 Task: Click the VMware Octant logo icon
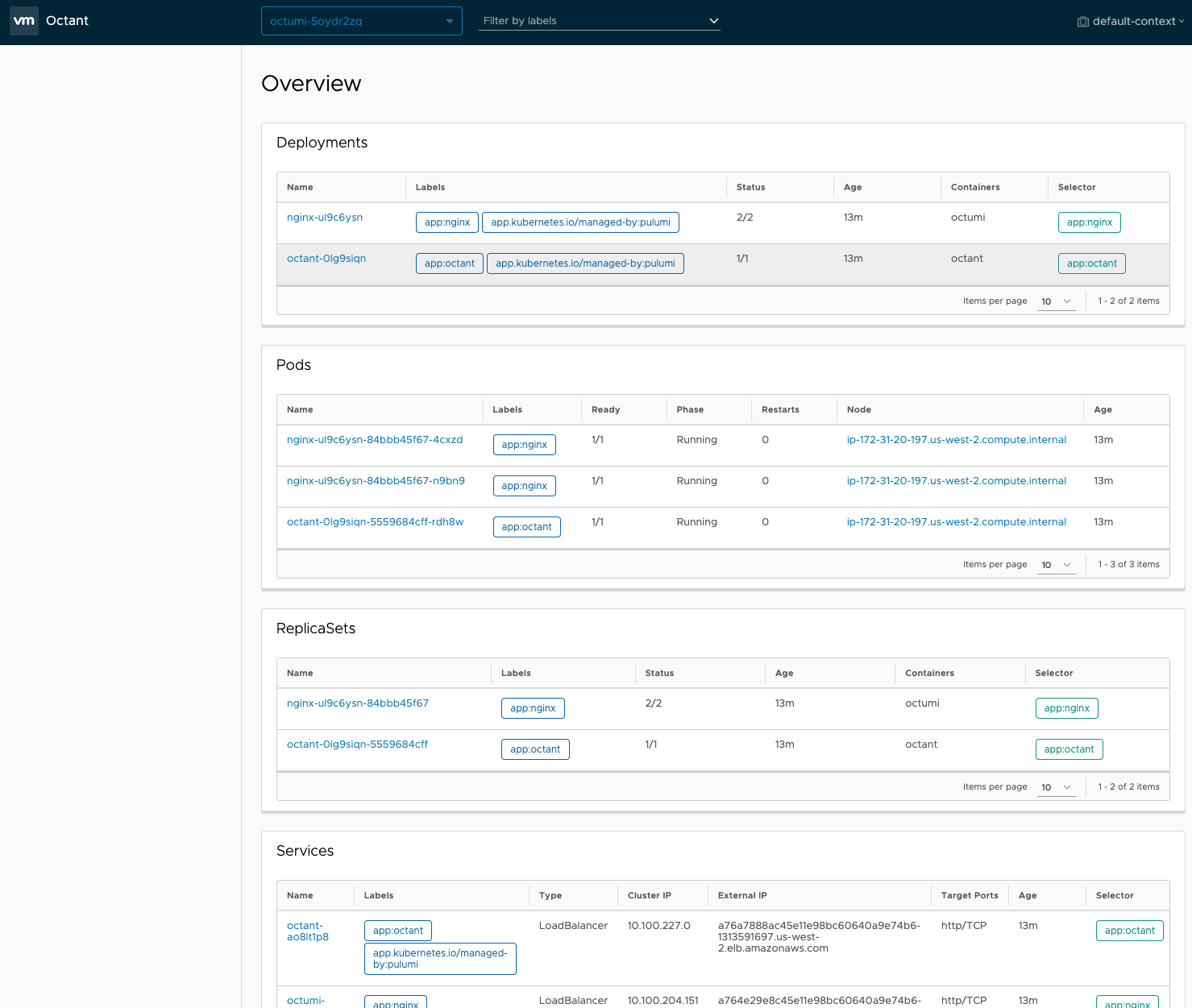24,21
